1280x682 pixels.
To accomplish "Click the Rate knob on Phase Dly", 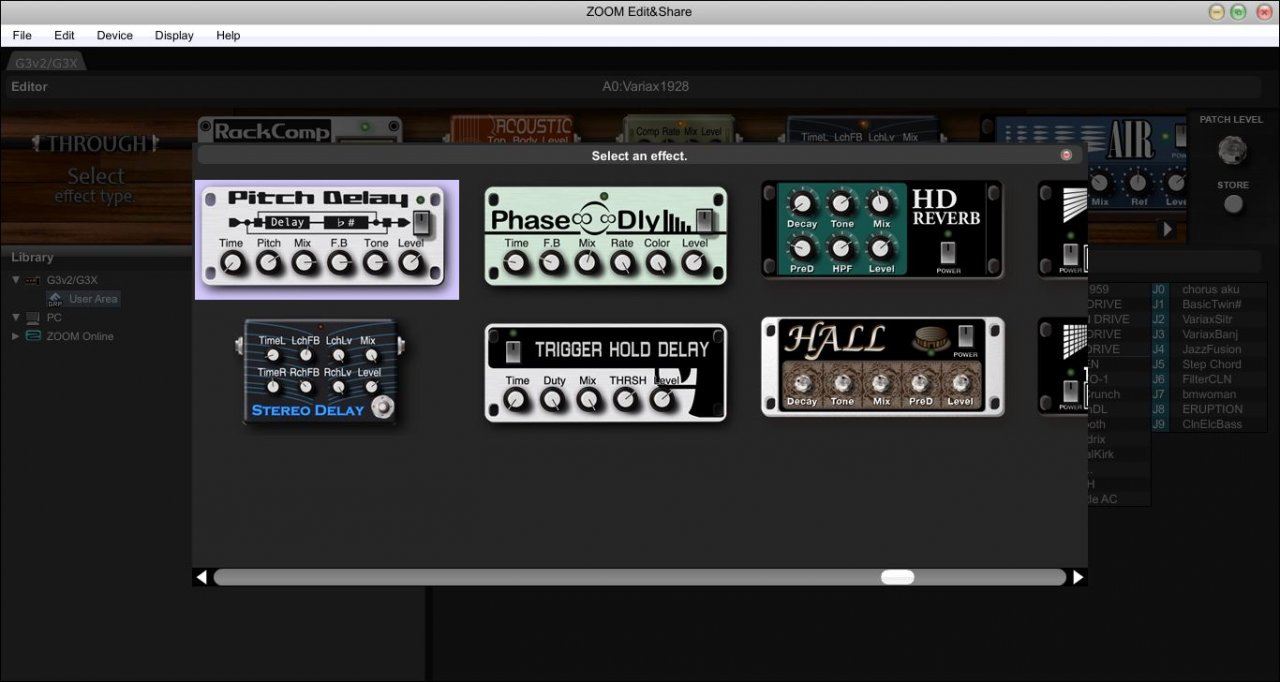I will tap(622, 263).
